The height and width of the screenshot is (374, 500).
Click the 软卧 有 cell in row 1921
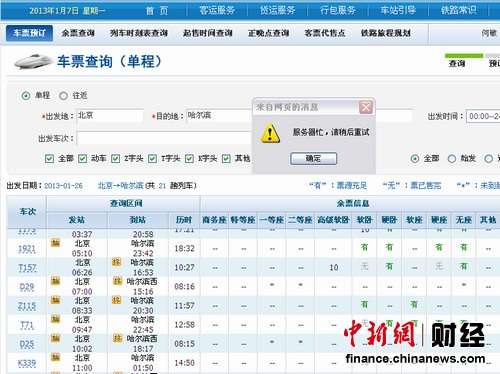point(364,248)
